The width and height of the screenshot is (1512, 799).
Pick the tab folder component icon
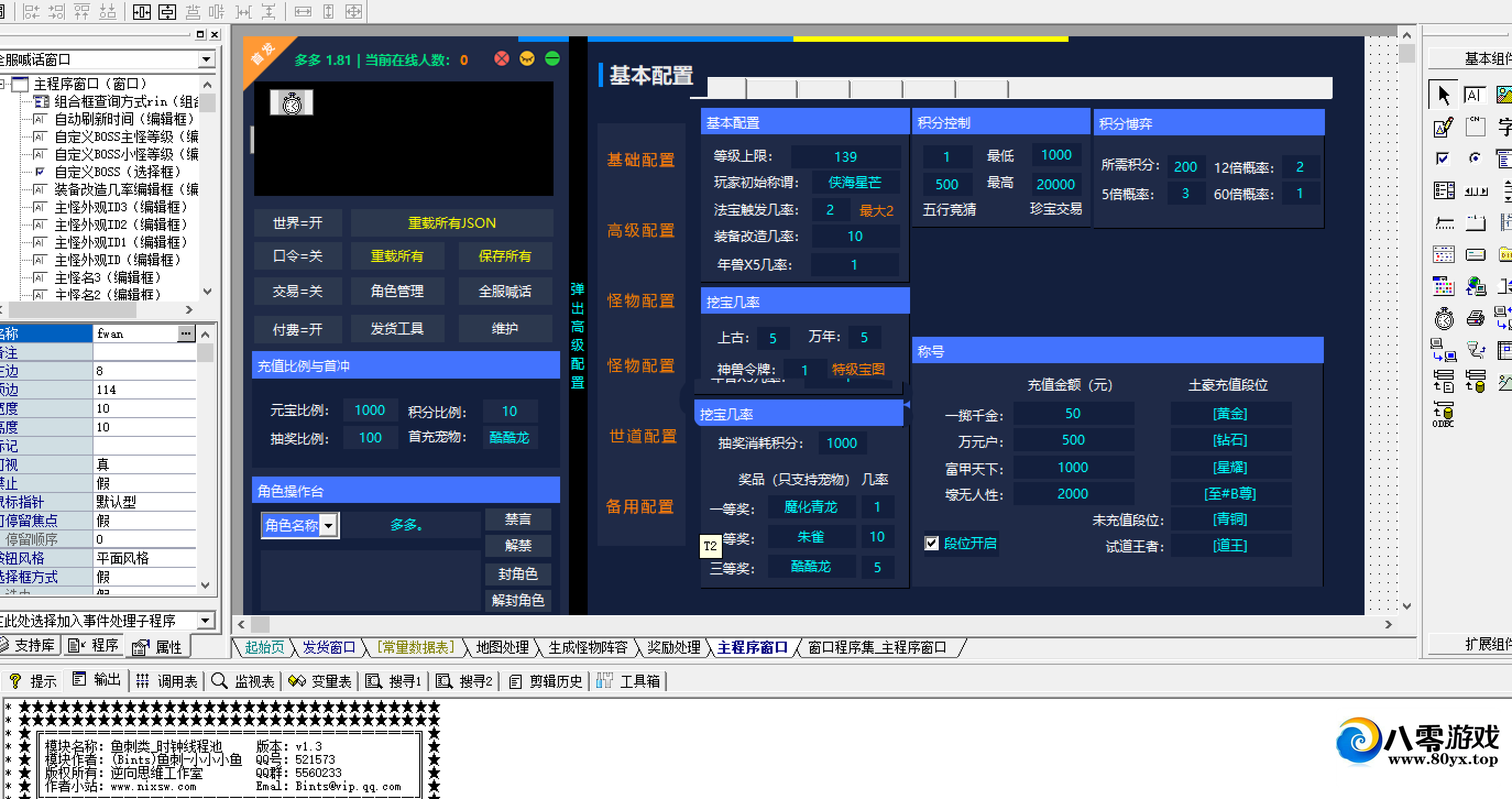[x=1475, y=222]
